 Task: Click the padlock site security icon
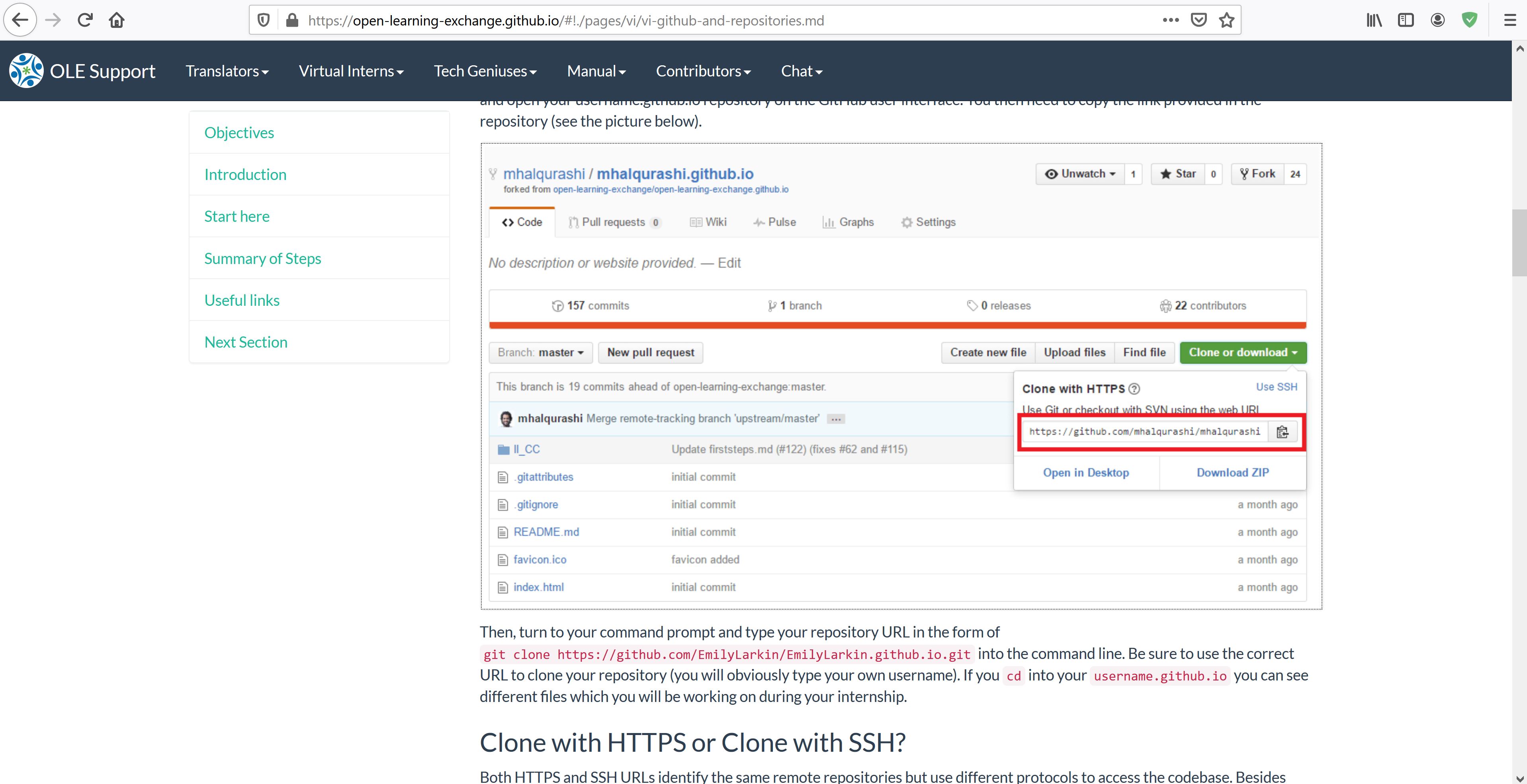pyautogui.click(x=291, y=21)
